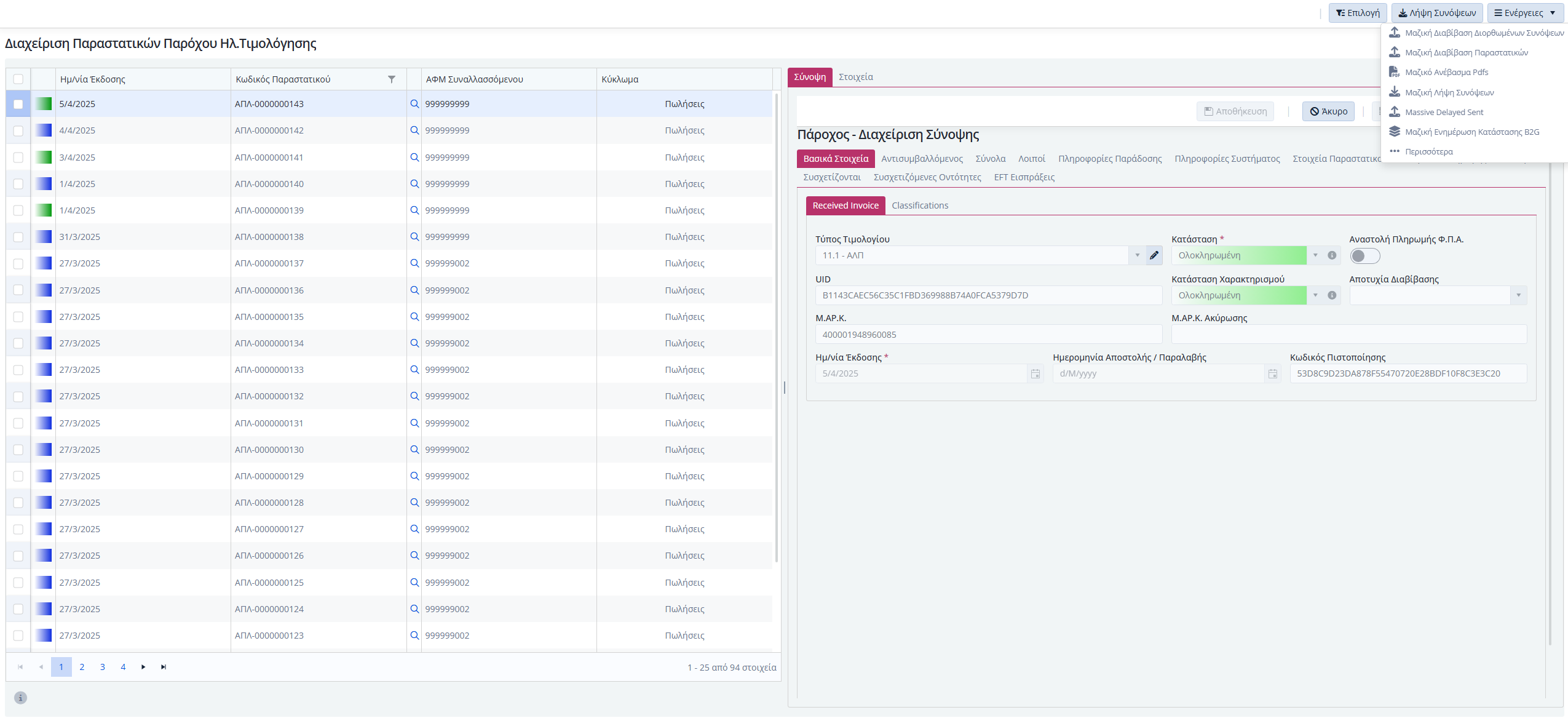Choose Massive Delayed Sent menu entry

pyautogui.click(x=1444, y=112)
